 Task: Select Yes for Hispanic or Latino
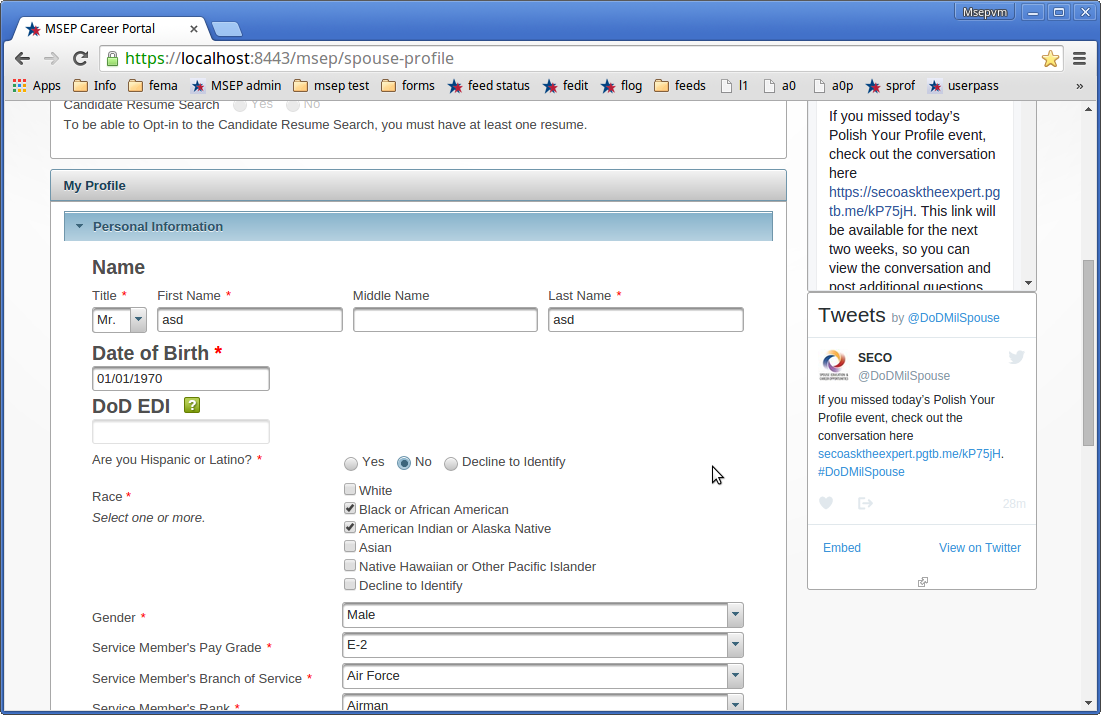[350, 464]
